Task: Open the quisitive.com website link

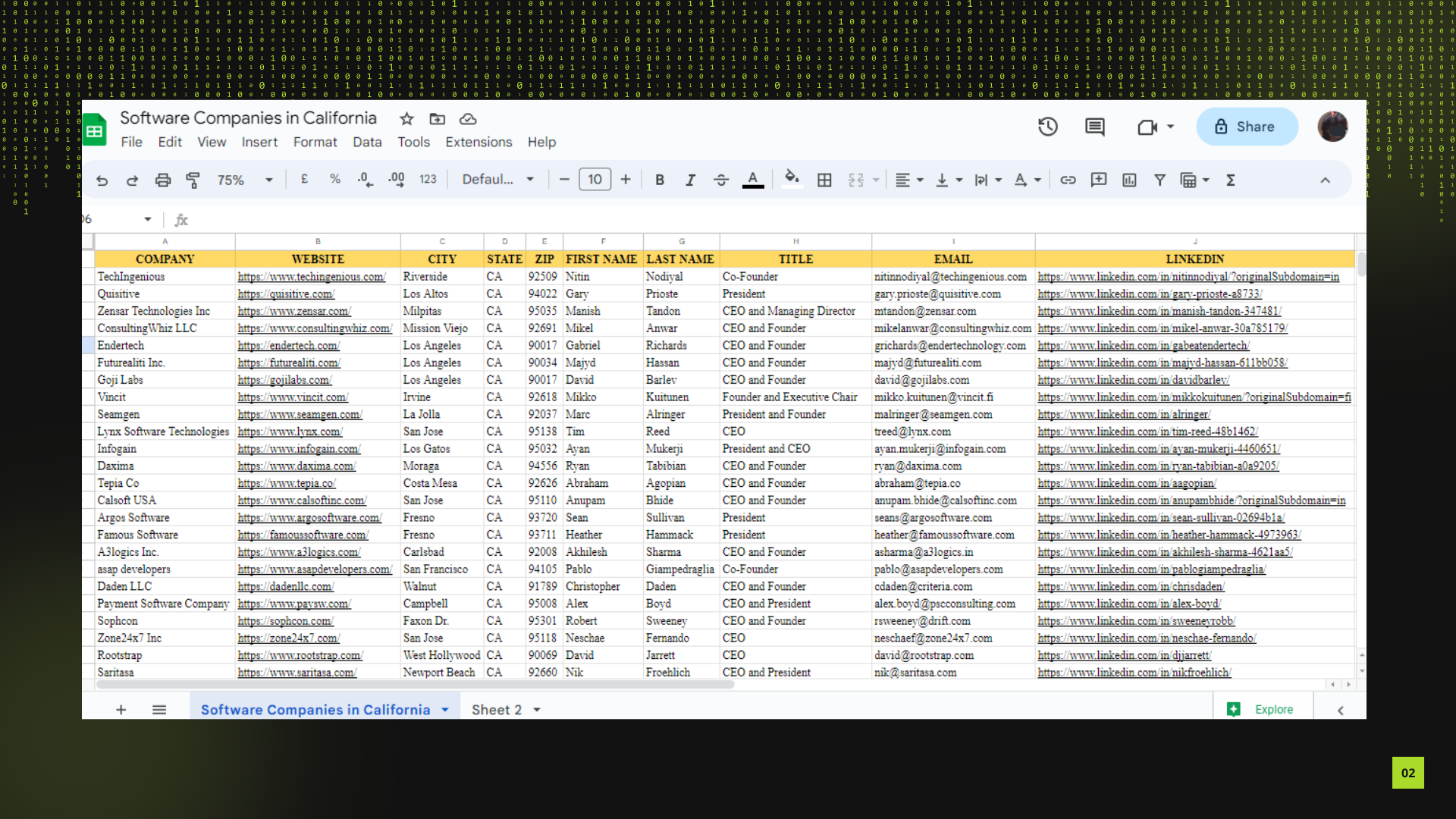Action: 286,294
